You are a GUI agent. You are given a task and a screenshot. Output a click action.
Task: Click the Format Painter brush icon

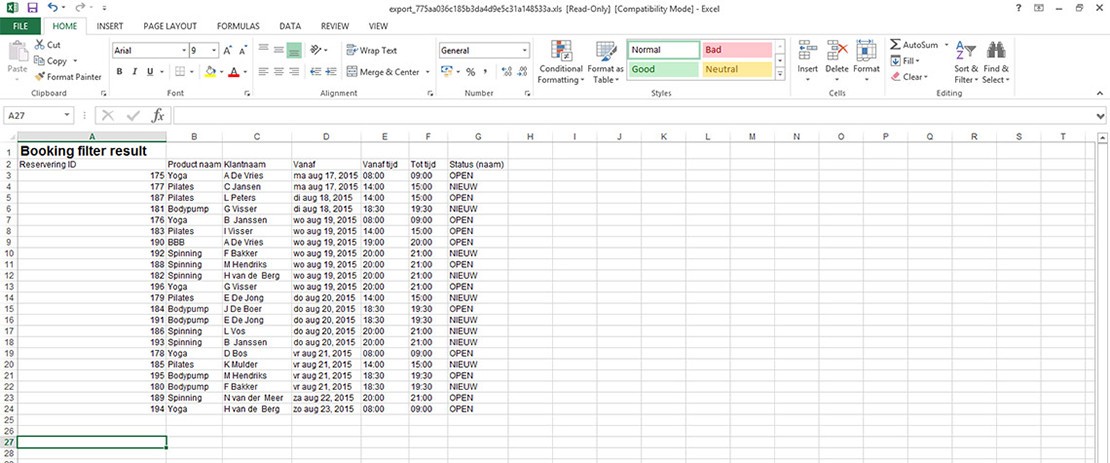point(40,77)
